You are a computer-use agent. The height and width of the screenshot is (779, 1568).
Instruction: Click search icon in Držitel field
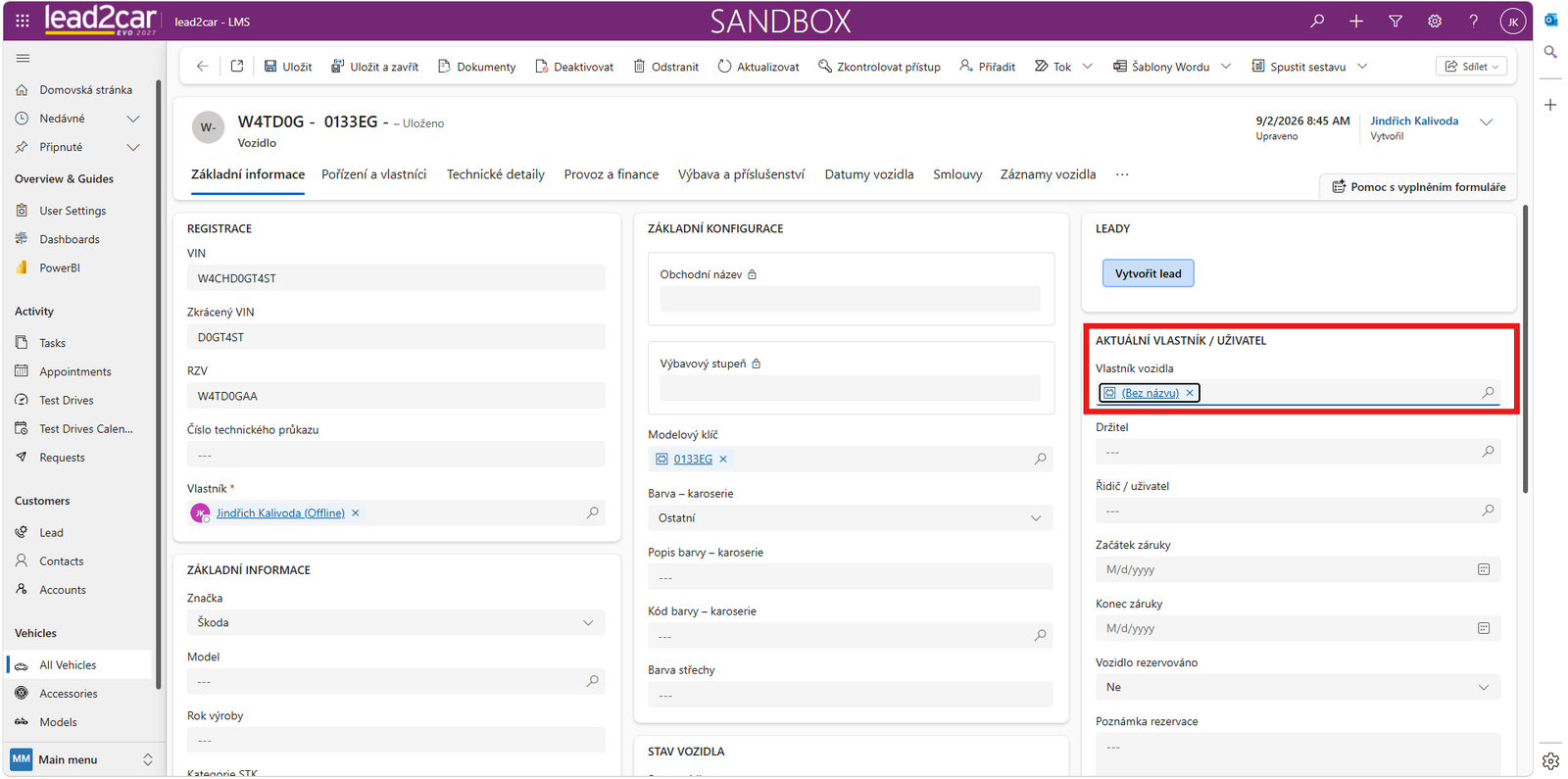click(1488, 452)
